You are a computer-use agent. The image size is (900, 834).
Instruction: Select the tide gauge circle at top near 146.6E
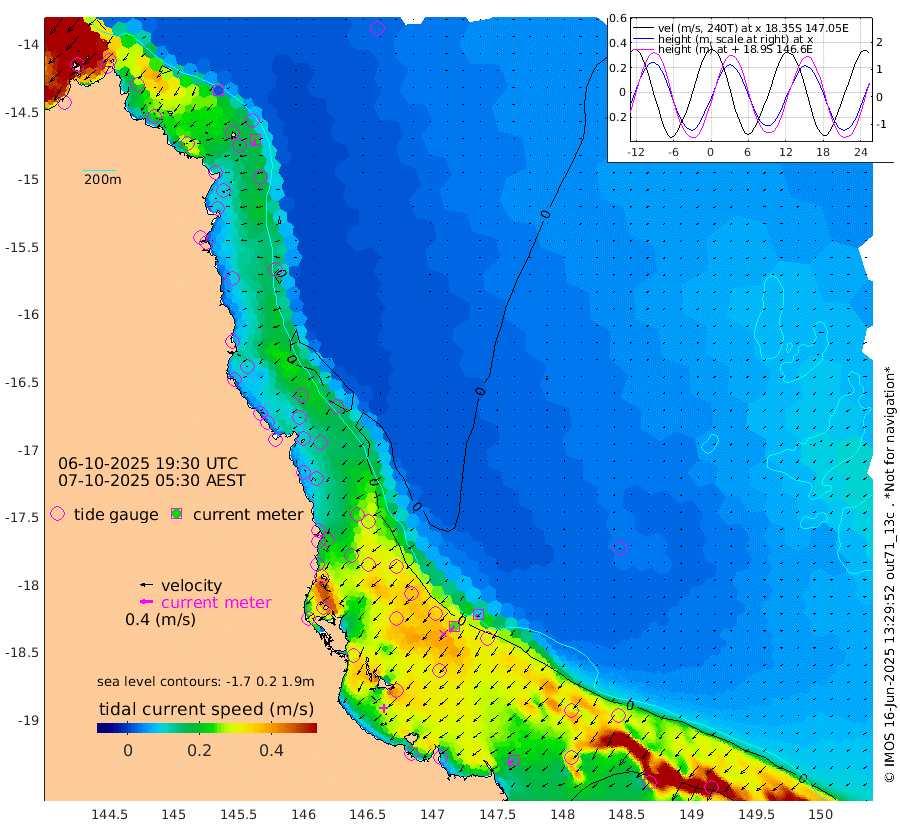tap(377, 28)
